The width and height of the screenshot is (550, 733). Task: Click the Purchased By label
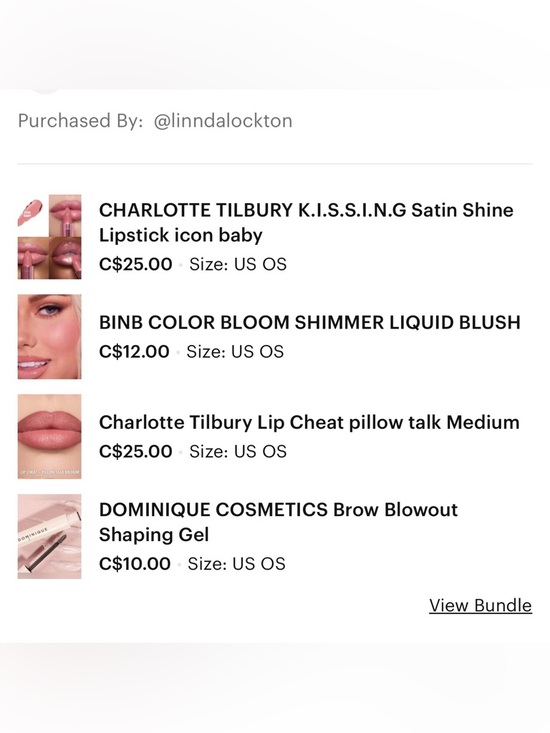point(80,121)
